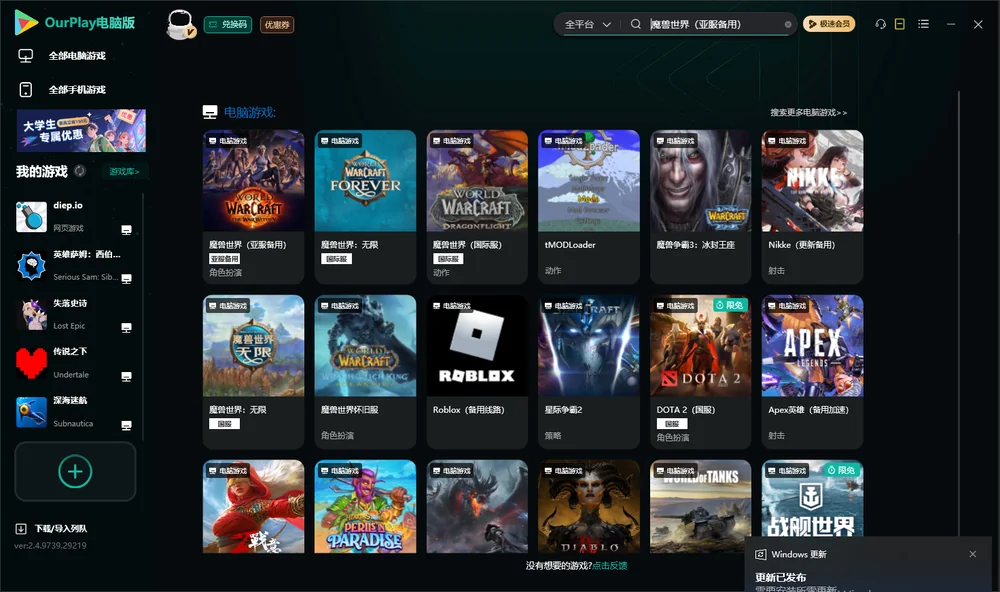
Task: Click the plus add game button
Action: (75, 471)
